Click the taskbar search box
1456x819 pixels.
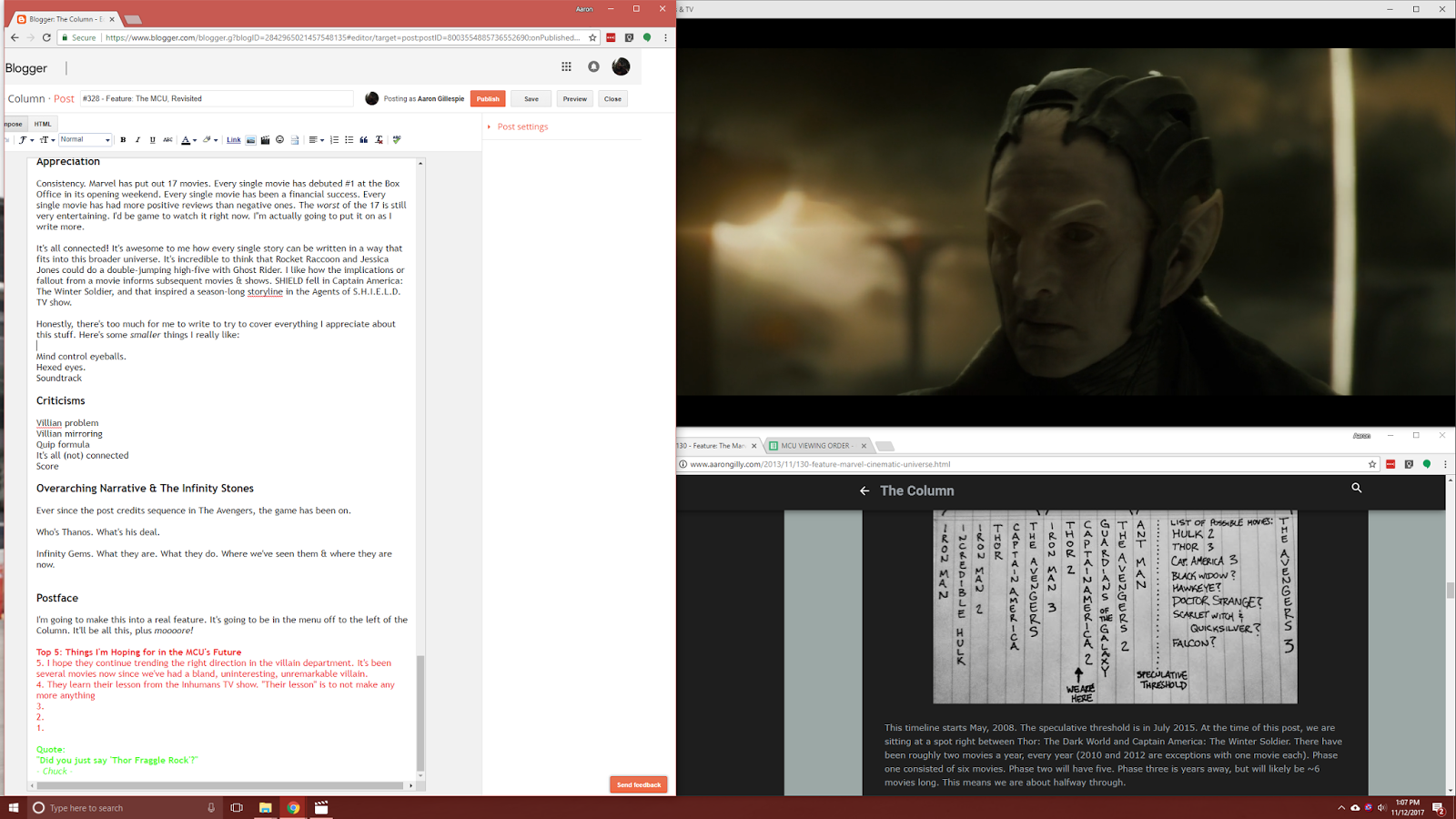[124, 807]
